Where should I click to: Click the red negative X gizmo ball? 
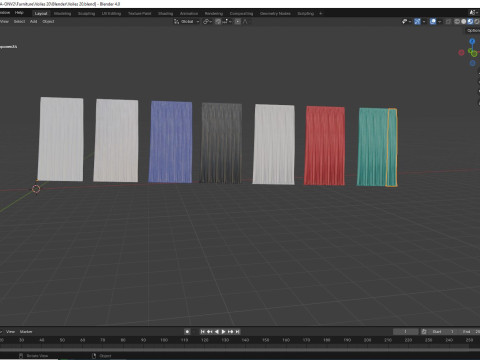[x=461, y=53]
